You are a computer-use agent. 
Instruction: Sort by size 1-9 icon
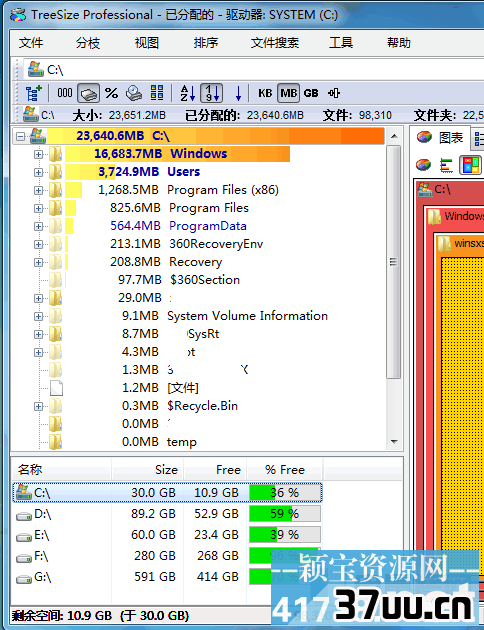(x=212, y=93)
